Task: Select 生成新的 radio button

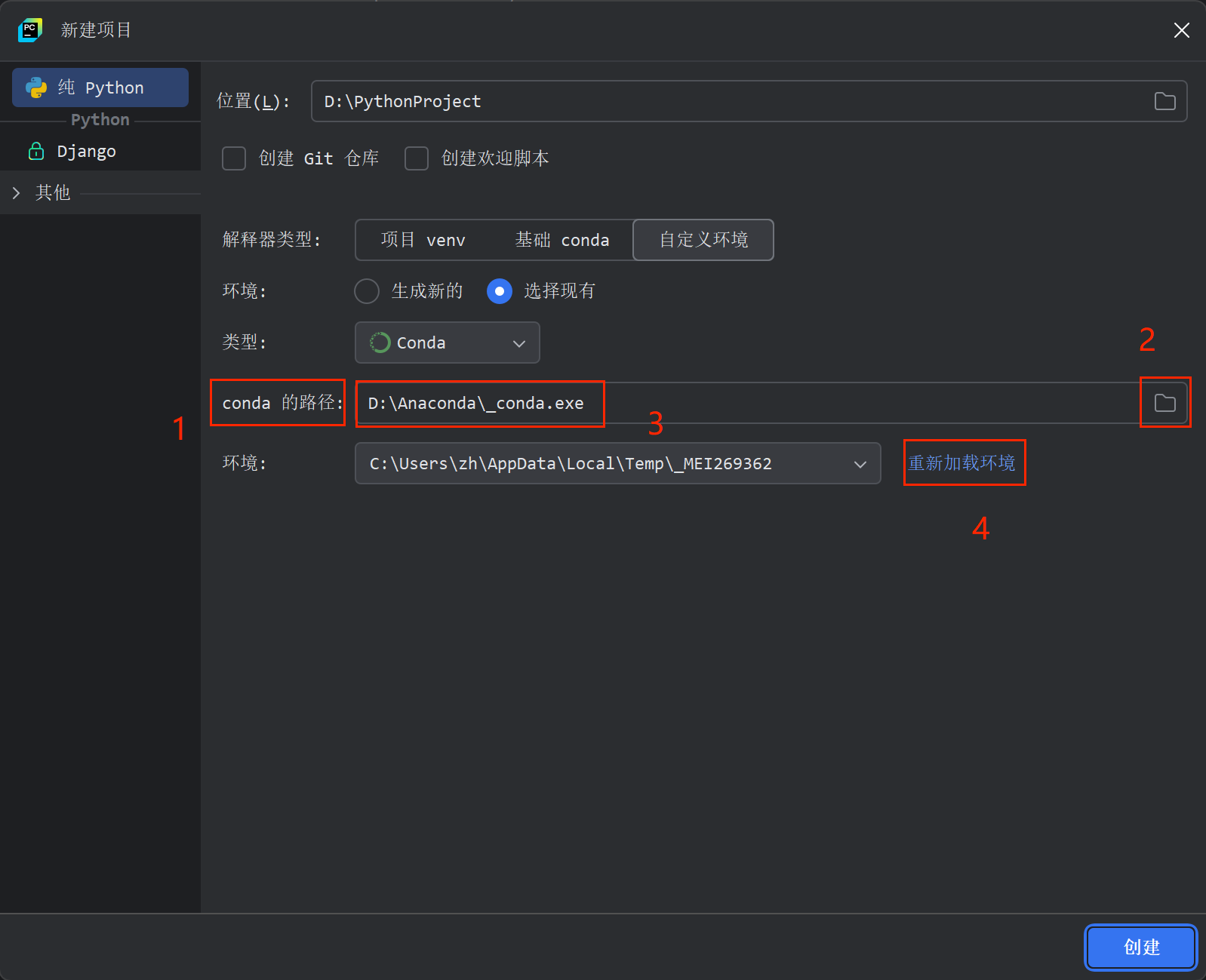Action: pos(367,291)
